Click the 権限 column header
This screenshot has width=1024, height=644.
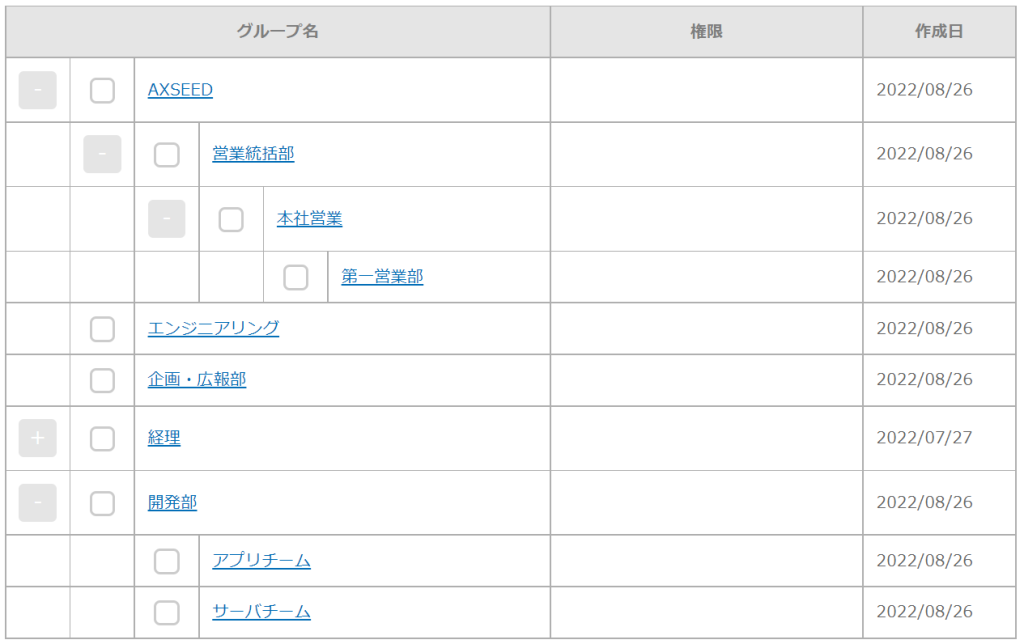[x=706, y=32]
